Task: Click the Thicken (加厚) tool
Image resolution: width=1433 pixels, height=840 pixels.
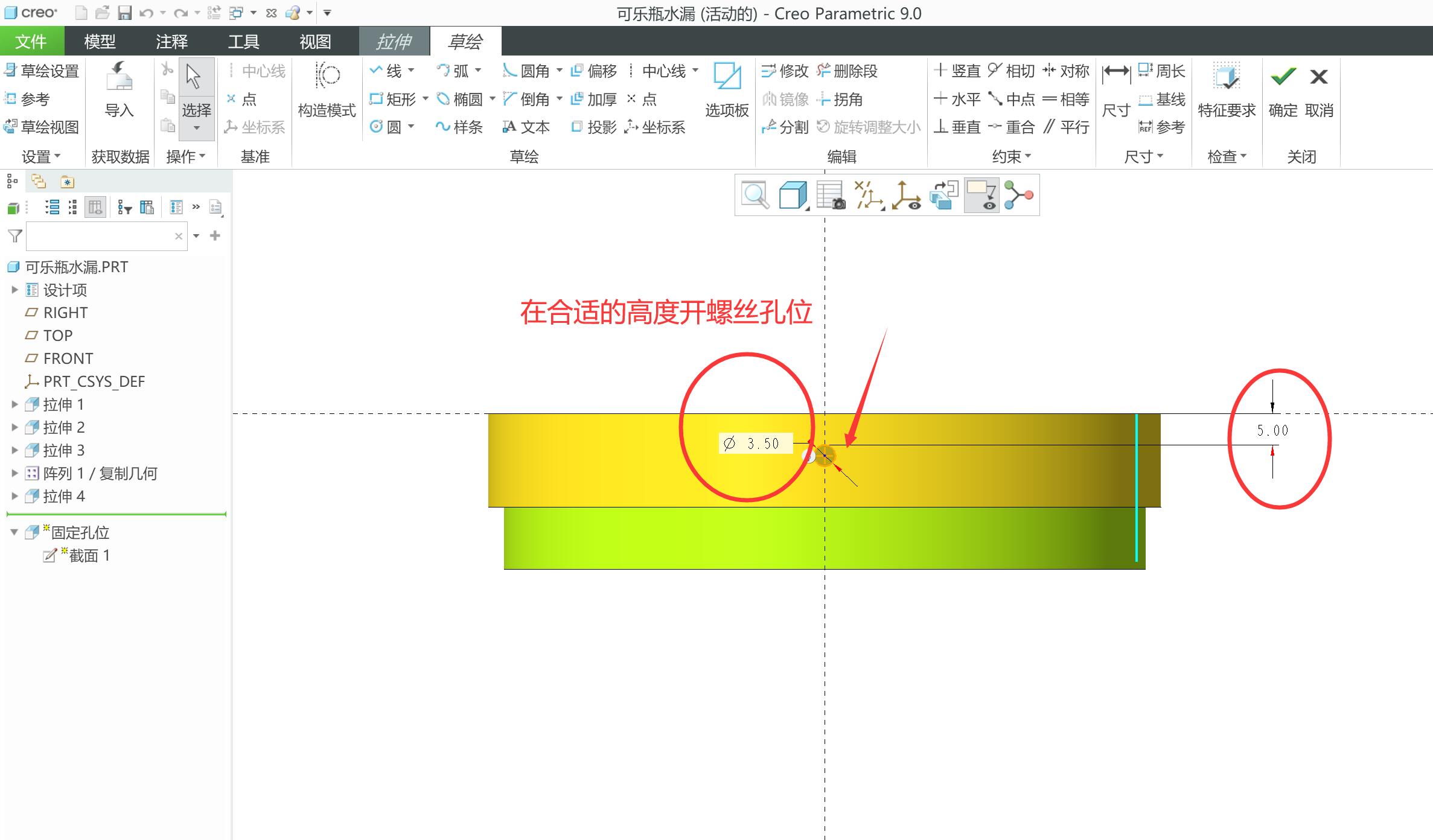Action: [x=594, y=99]
